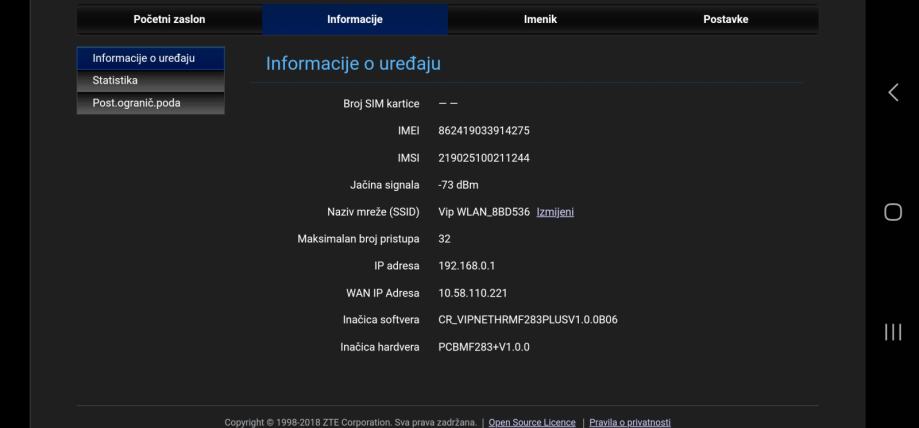Select Informacije o uređaju in sidebar
The image size is (919, 428).
point(151,59)
